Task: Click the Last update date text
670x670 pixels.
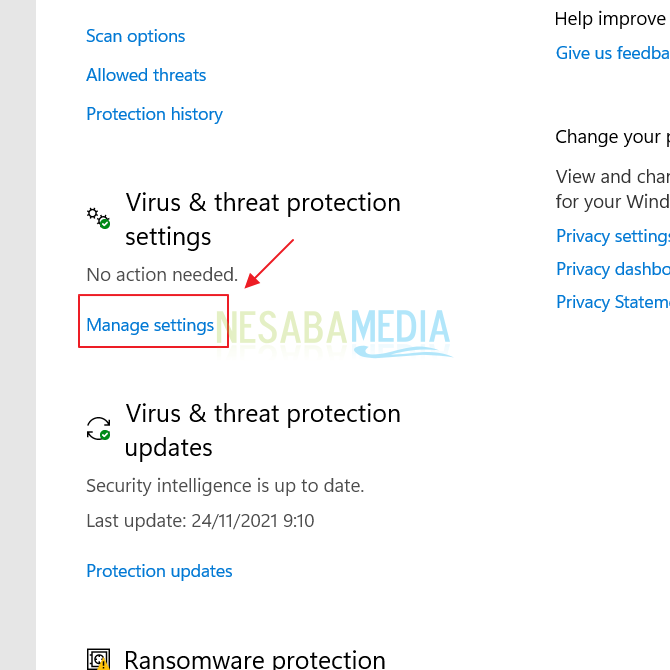Action: [200, 521]
